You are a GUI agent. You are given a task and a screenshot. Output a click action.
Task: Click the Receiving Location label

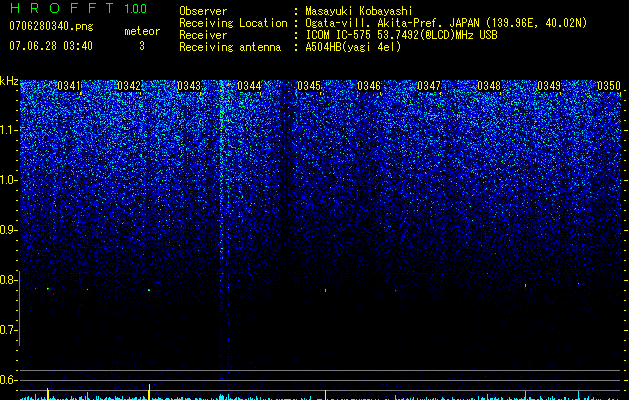coord(233,23)
